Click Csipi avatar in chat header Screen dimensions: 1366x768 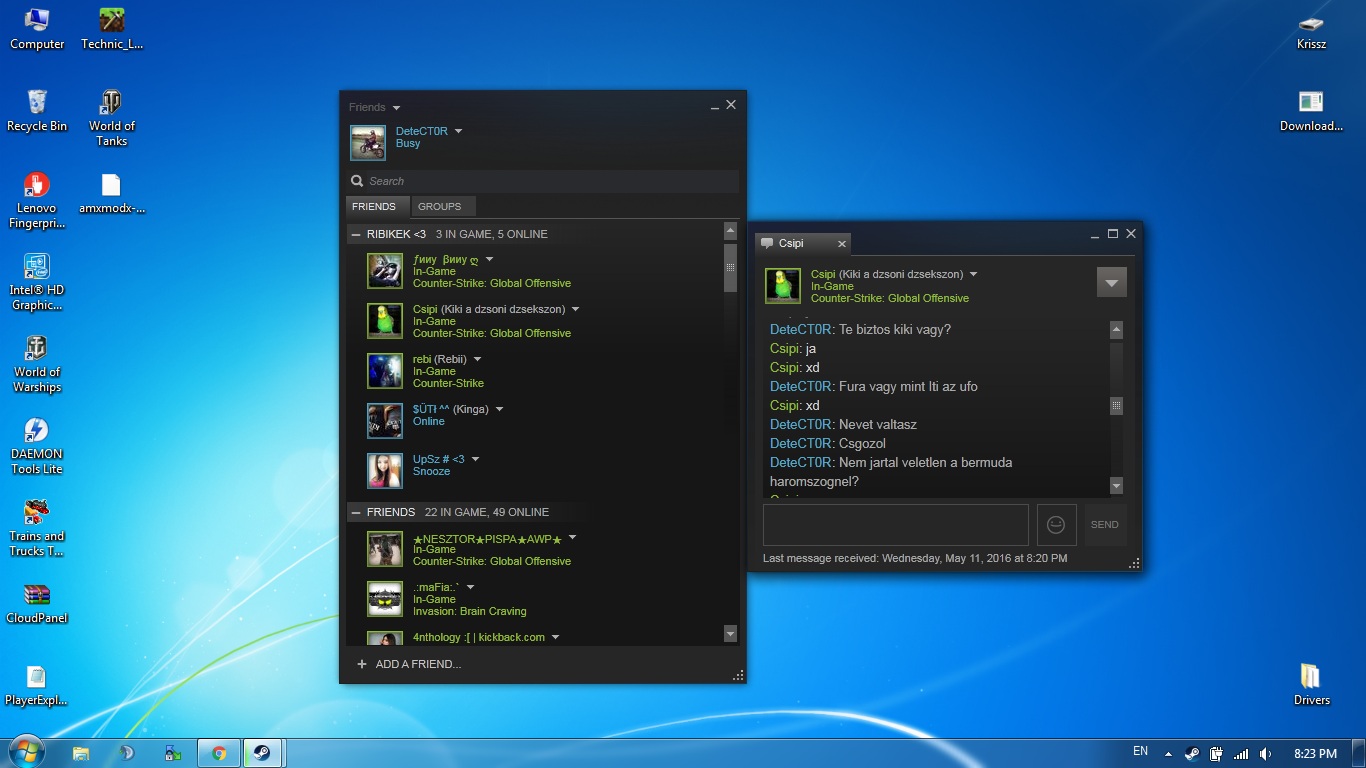(x=783, y=286)
